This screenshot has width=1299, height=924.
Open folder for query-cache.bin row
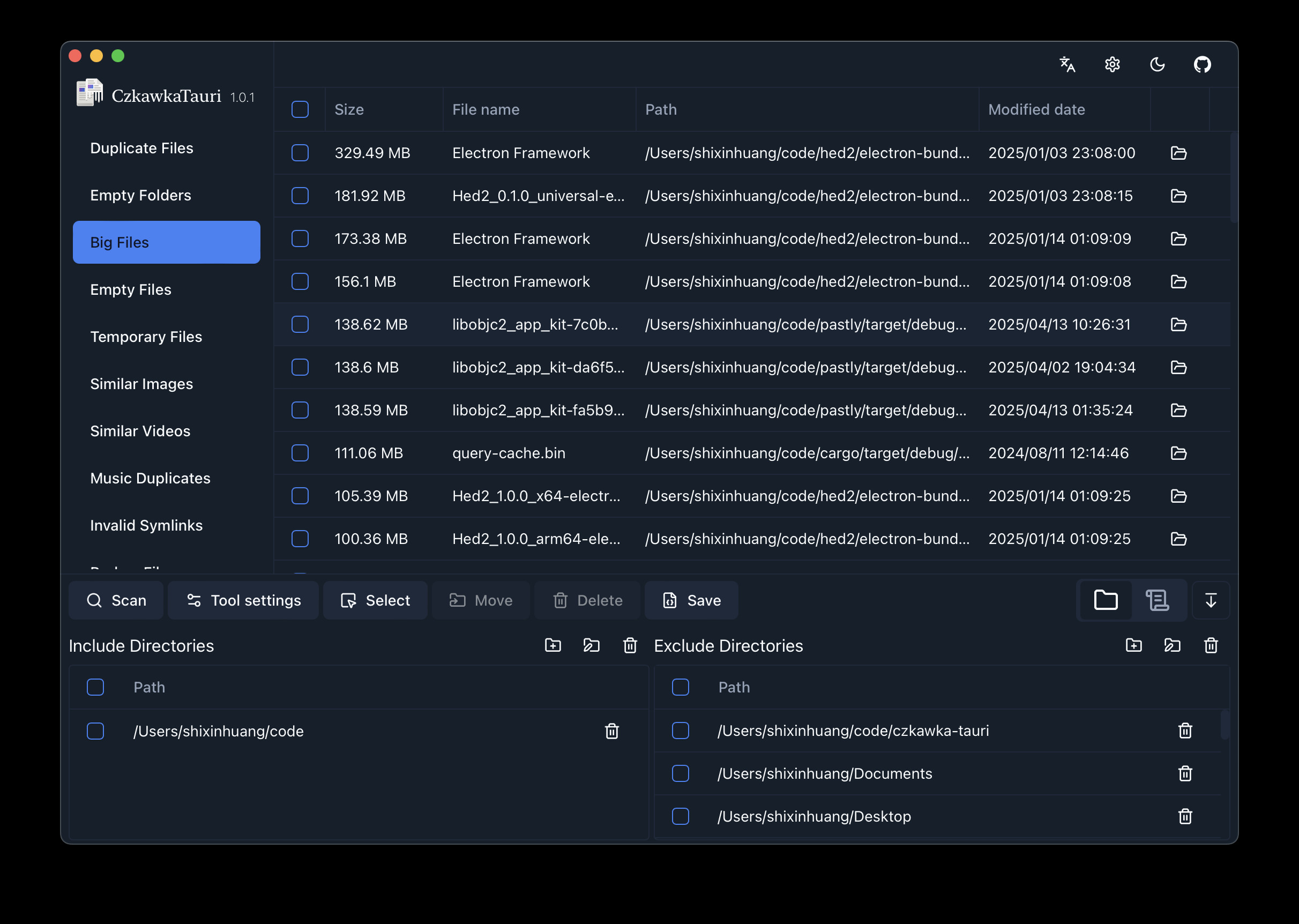click(x=1178, y=453)
